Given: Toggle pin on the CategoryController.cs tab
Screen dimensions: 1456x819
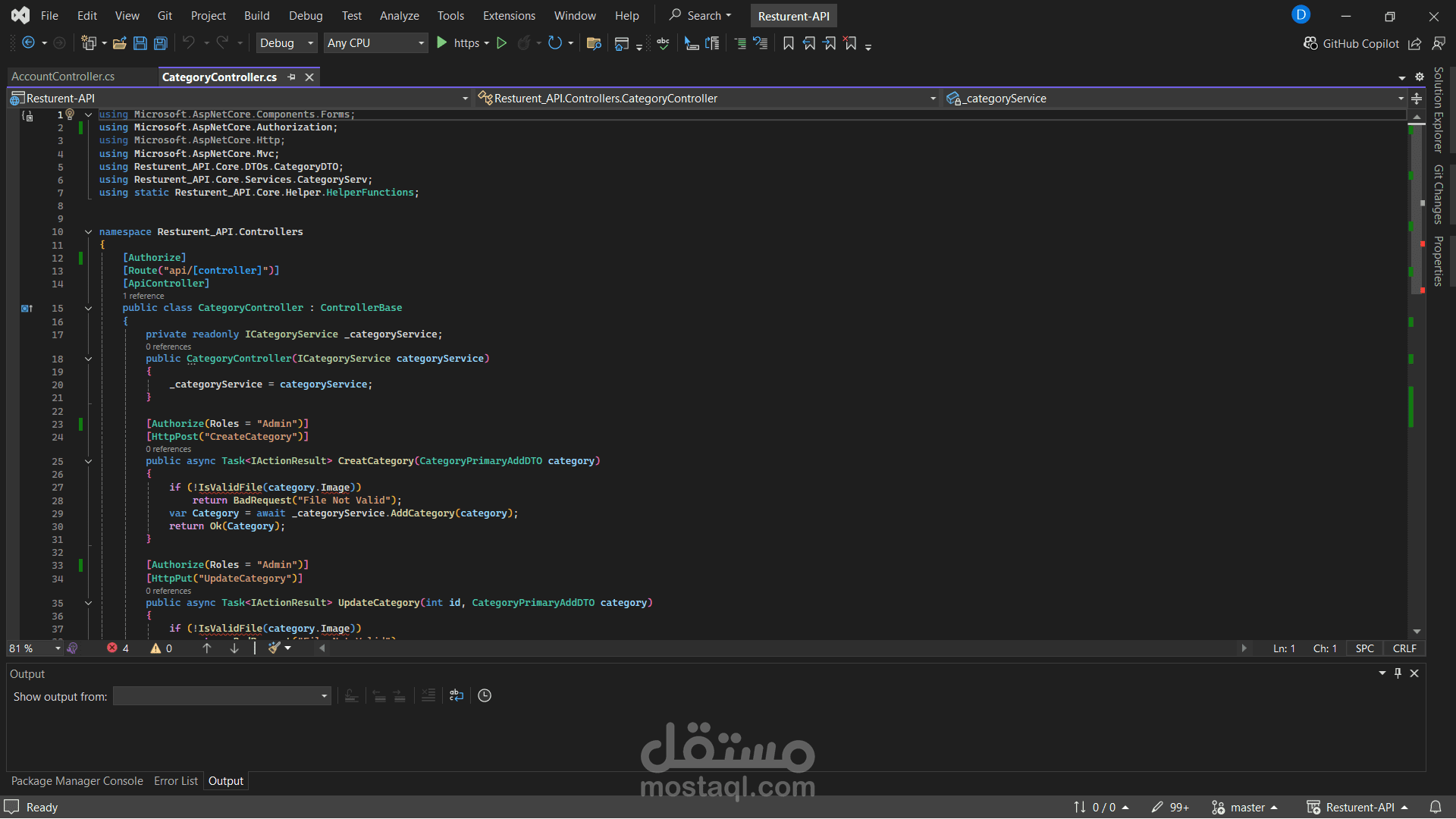Looking at the screenshot, I should 291,77.
